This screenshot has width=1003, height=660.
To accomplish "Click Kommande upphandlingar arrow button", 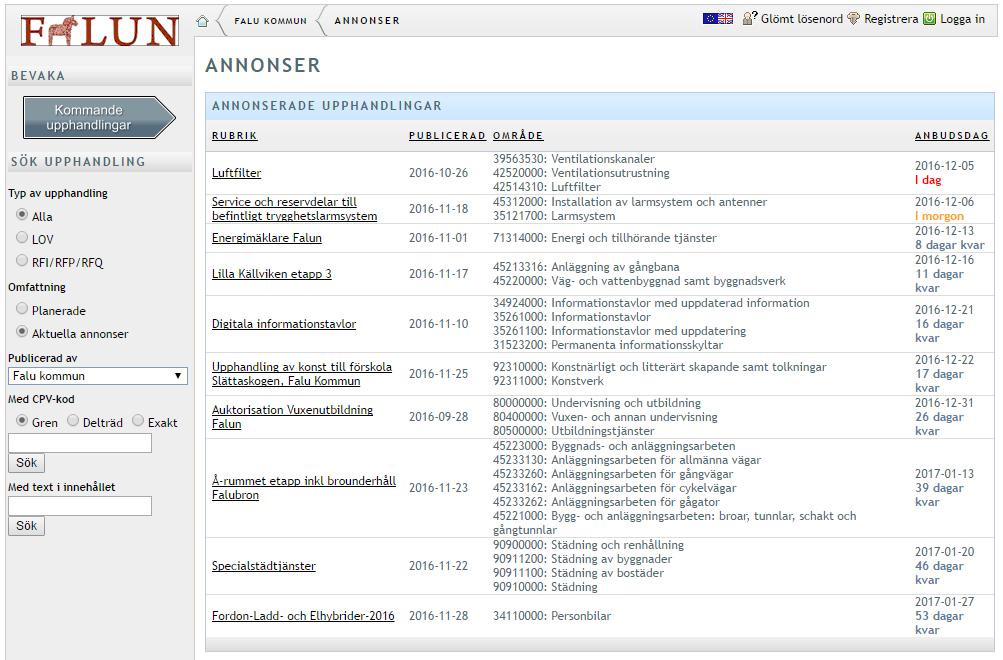I will tap(99, 118).
